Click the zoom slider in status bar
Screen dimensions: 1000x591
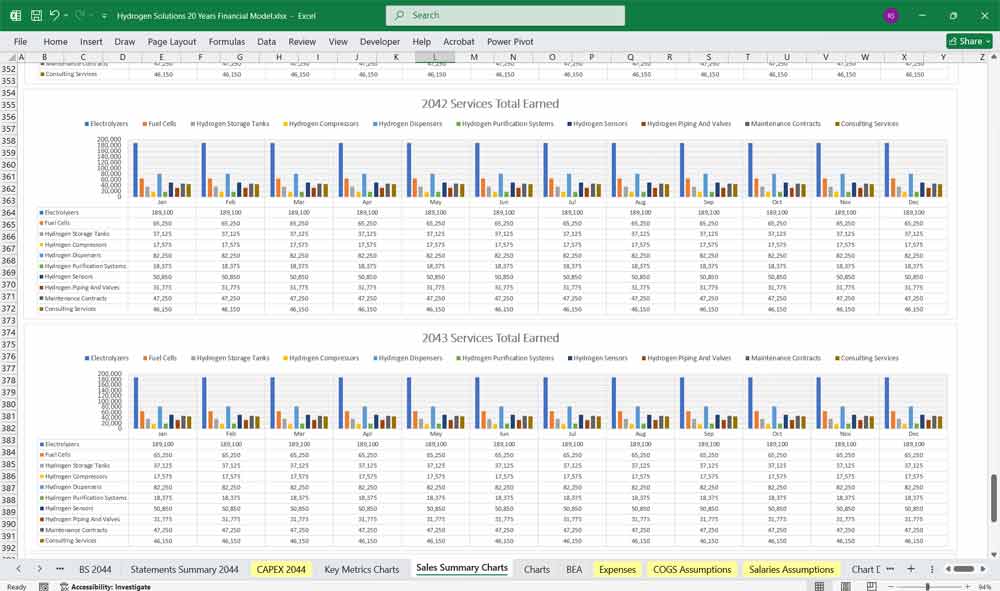coord(928,587)
